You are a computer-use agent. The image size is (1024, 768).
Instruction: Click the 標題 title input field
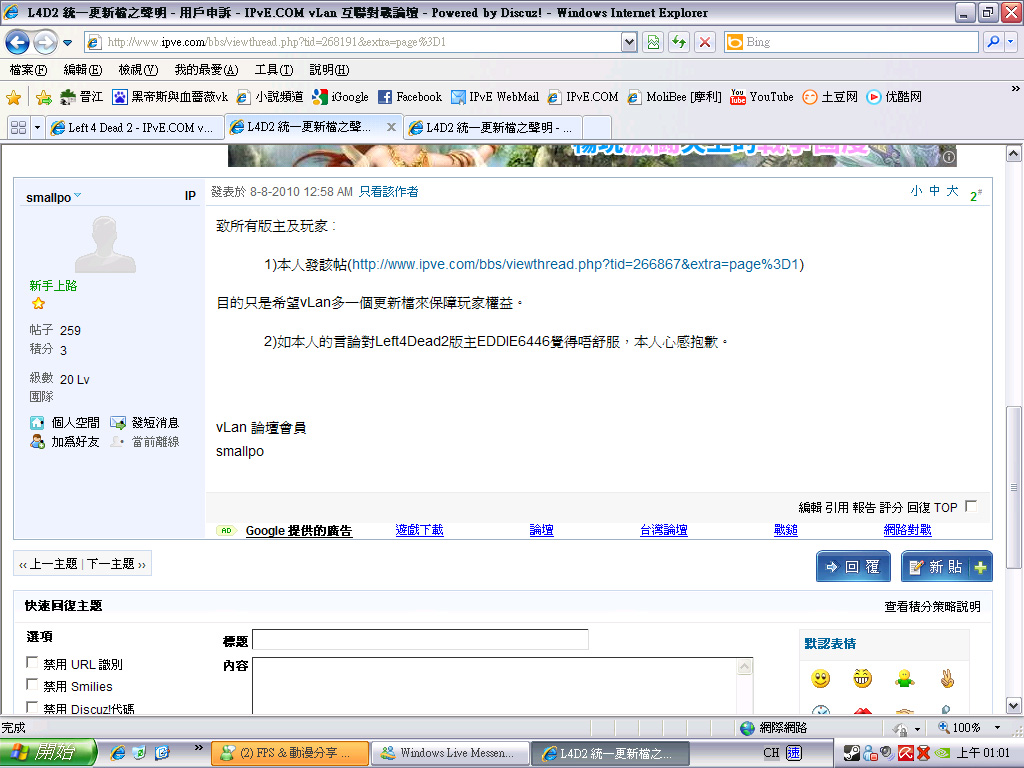420,640
